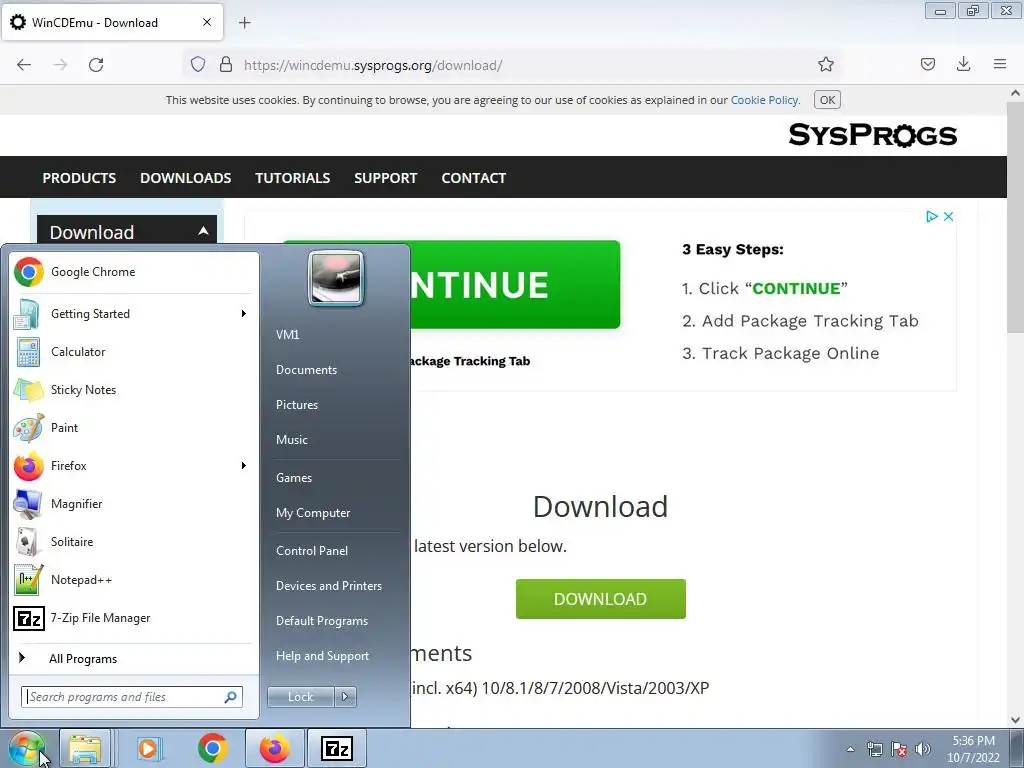
Task: Open 7-Zip File Manager in Start menu
Action: tap(134, 617)
